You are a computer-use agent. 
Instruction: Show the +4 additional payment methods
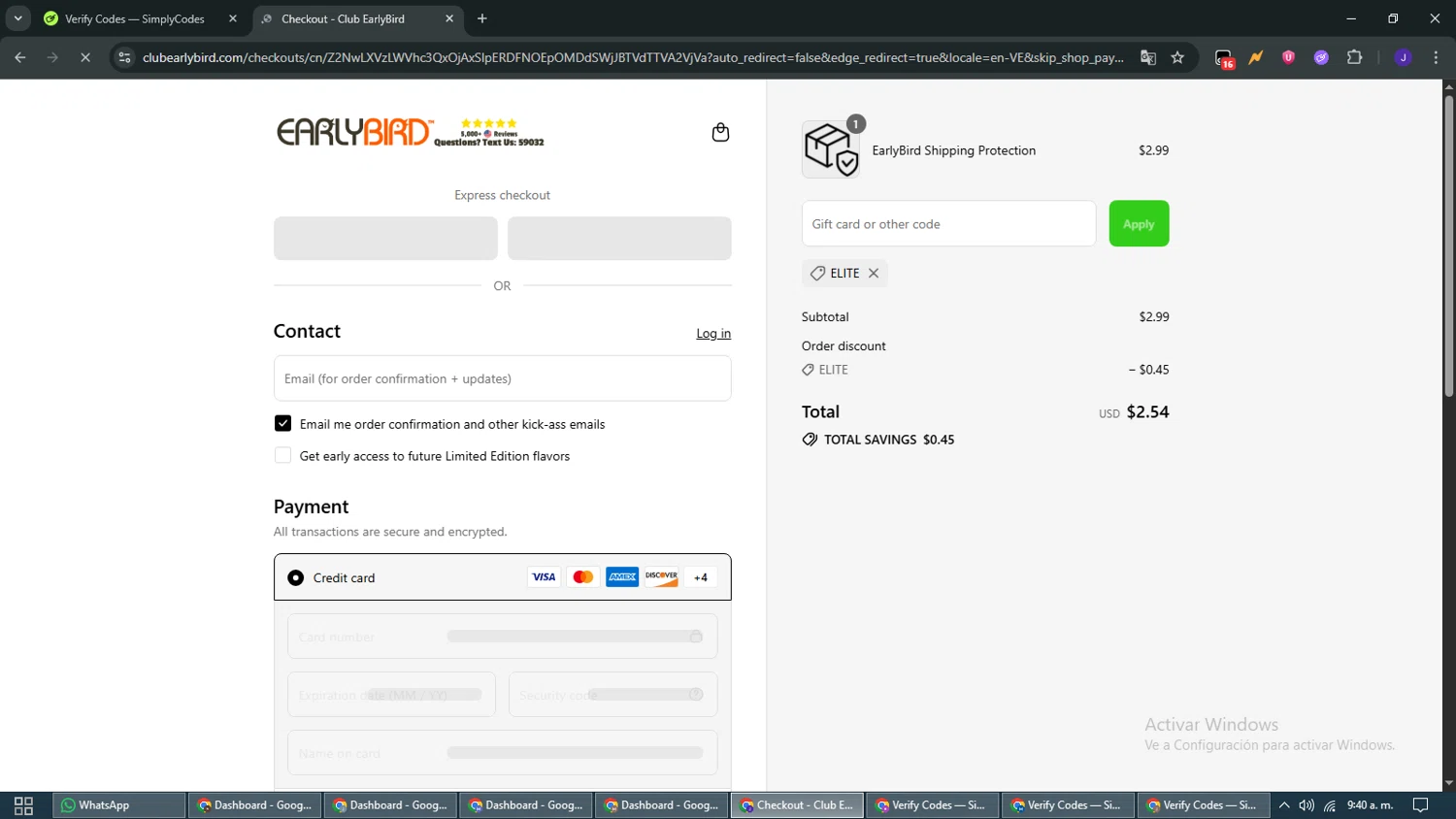point(701,577)
